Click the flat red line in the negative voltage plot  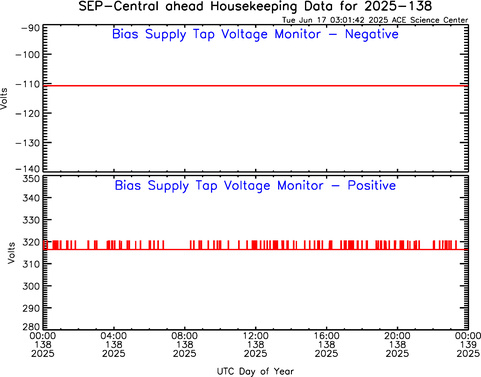click(256, 86)
